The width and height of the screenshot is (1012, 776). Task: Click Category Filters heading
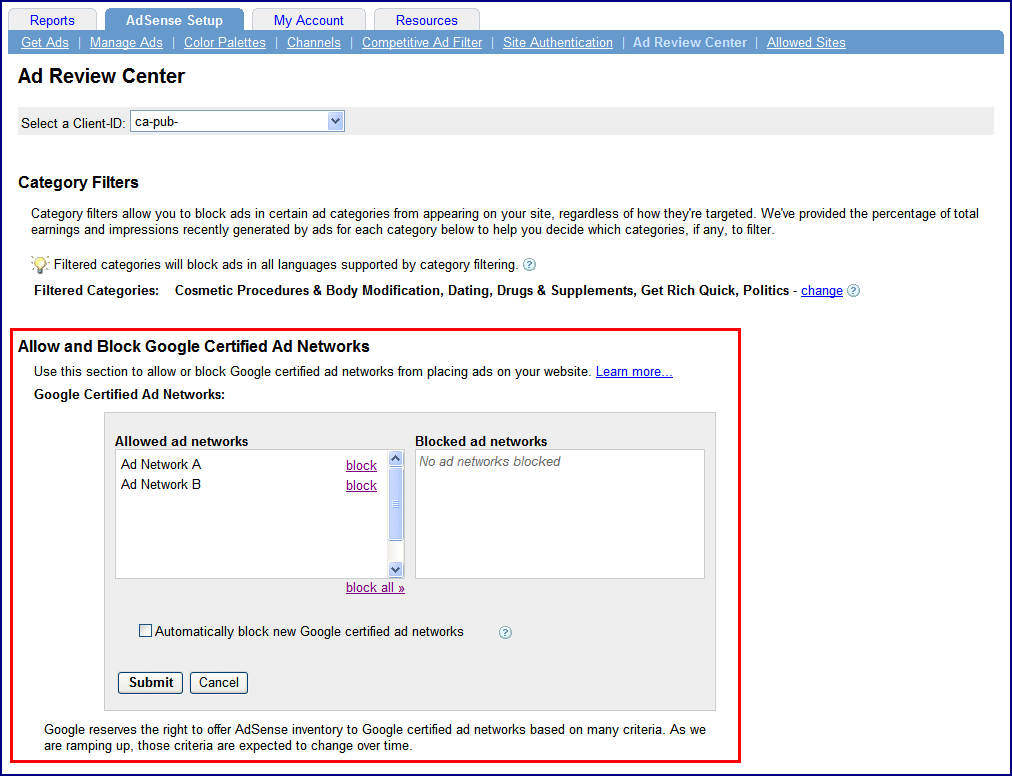(78, 183)
